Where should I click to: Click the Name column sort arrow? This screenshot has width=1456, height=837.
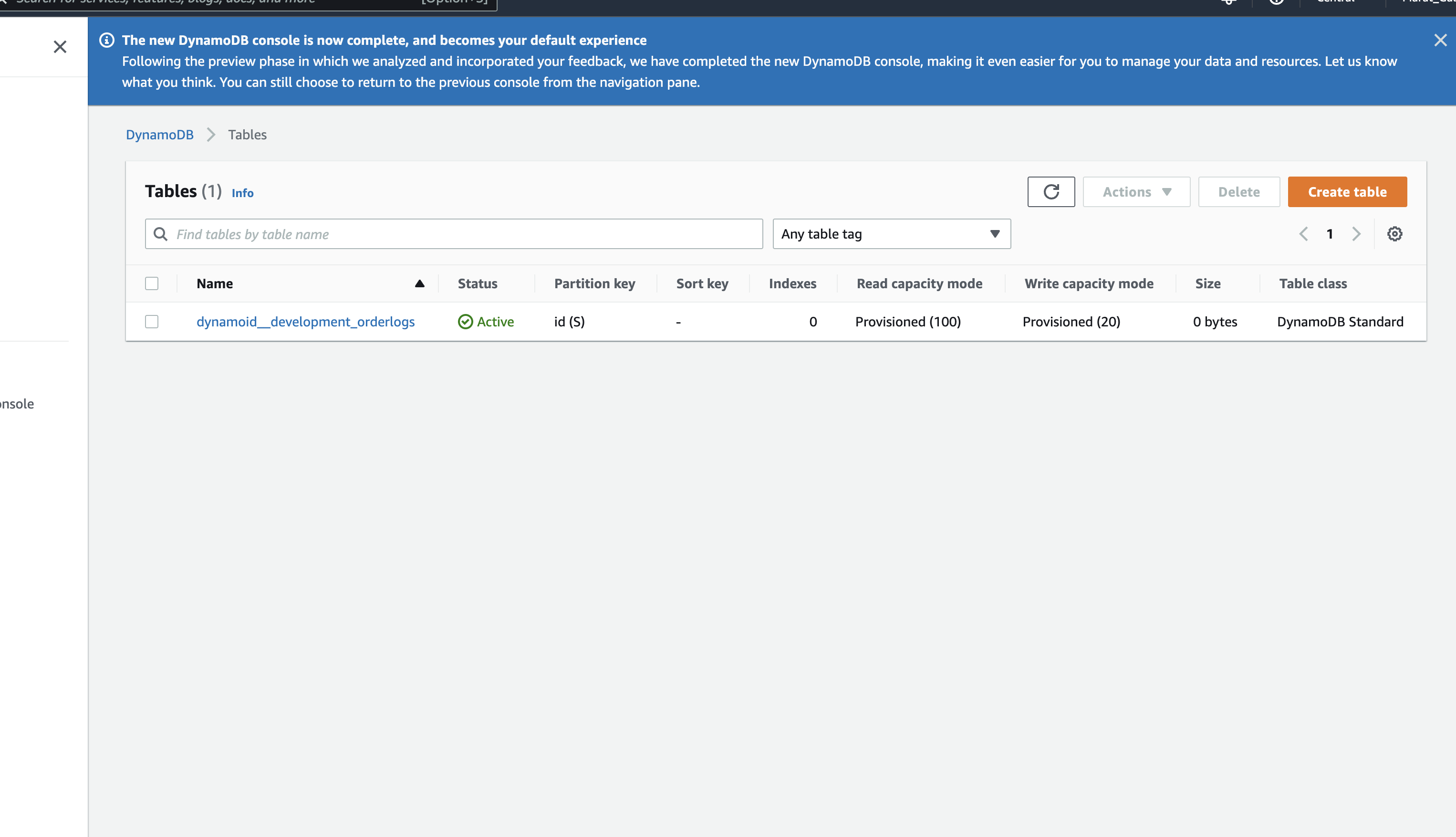(x=419, y=283)
